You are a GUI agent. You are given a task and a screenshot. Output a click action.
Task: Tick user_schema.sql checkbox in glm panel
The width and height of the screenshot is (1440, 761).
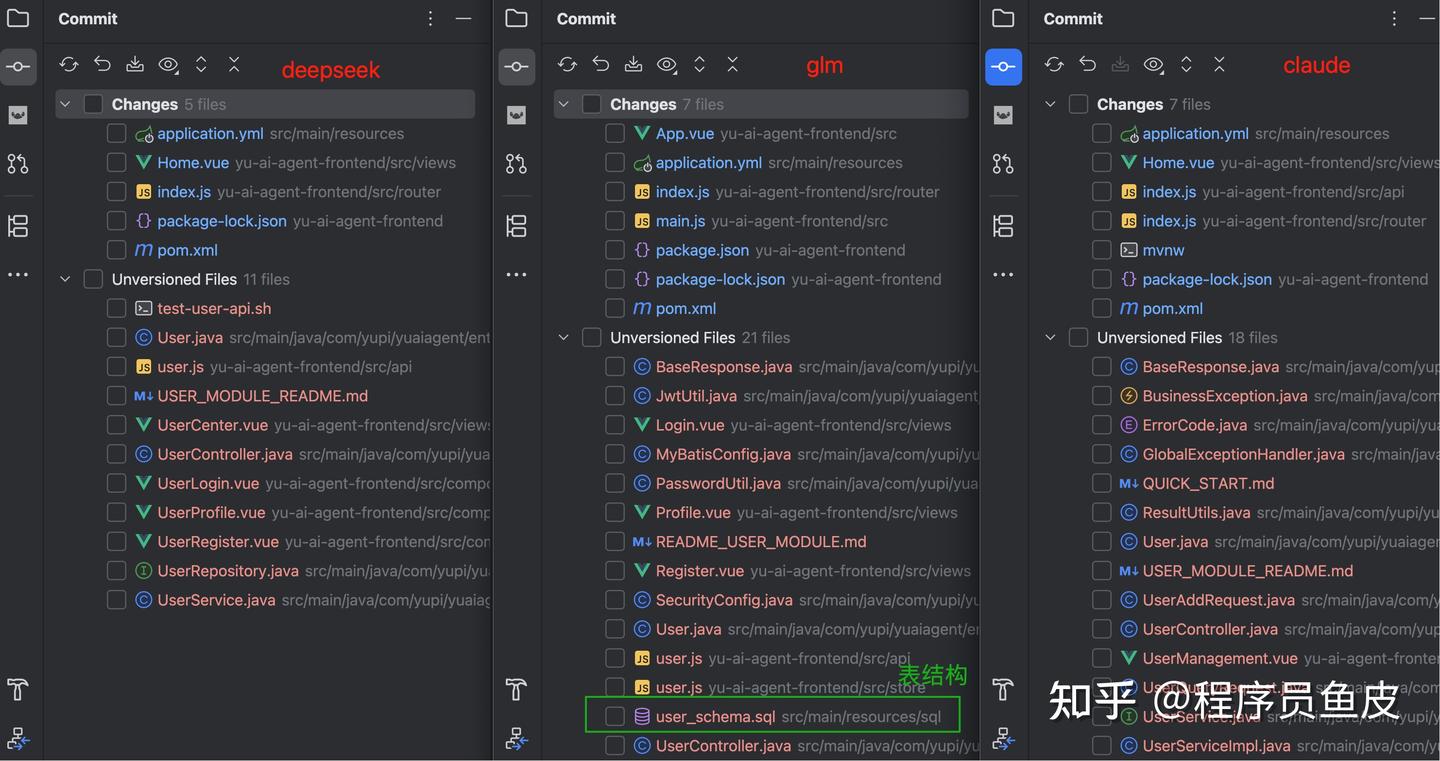click(x=615, y=716)
